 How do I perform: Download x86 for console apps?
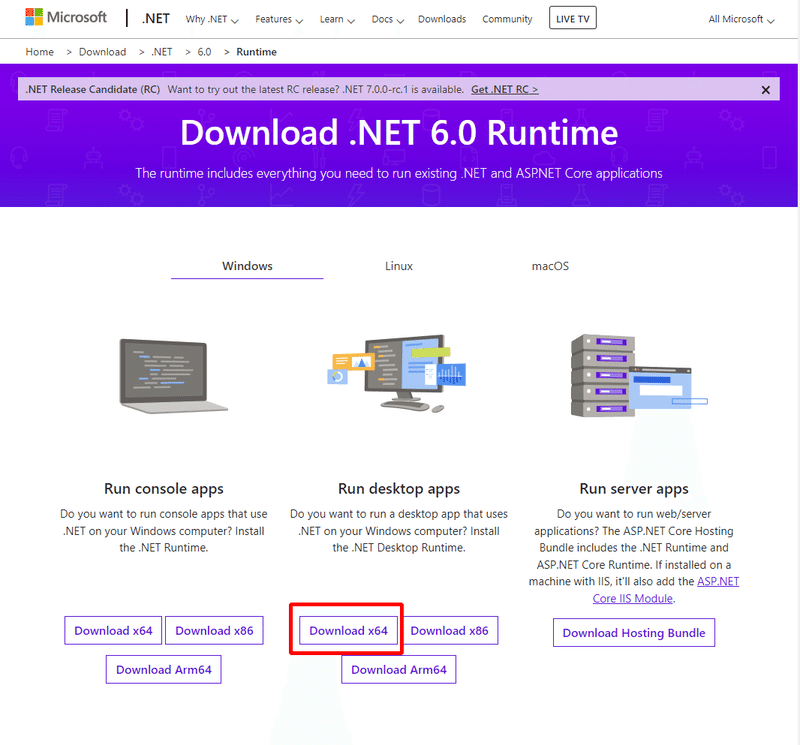(x=214, y=630)
